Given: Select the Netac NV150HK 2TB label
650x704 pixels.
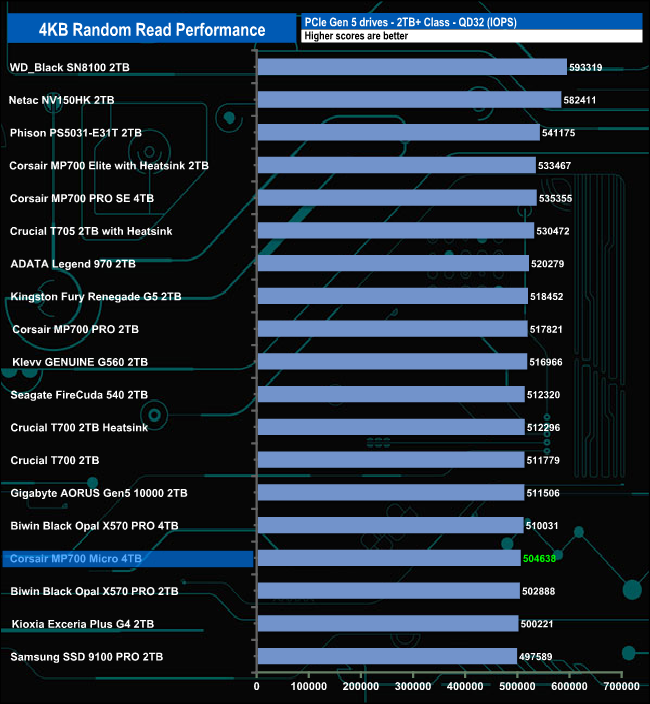Looking at the screenshot, I should pos(61,100).
